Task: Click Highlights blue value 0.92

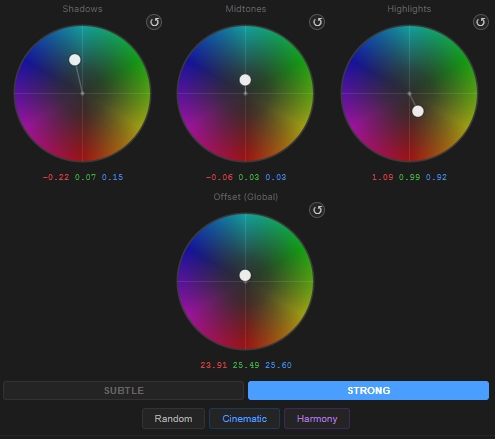Action: pos(436,177)
